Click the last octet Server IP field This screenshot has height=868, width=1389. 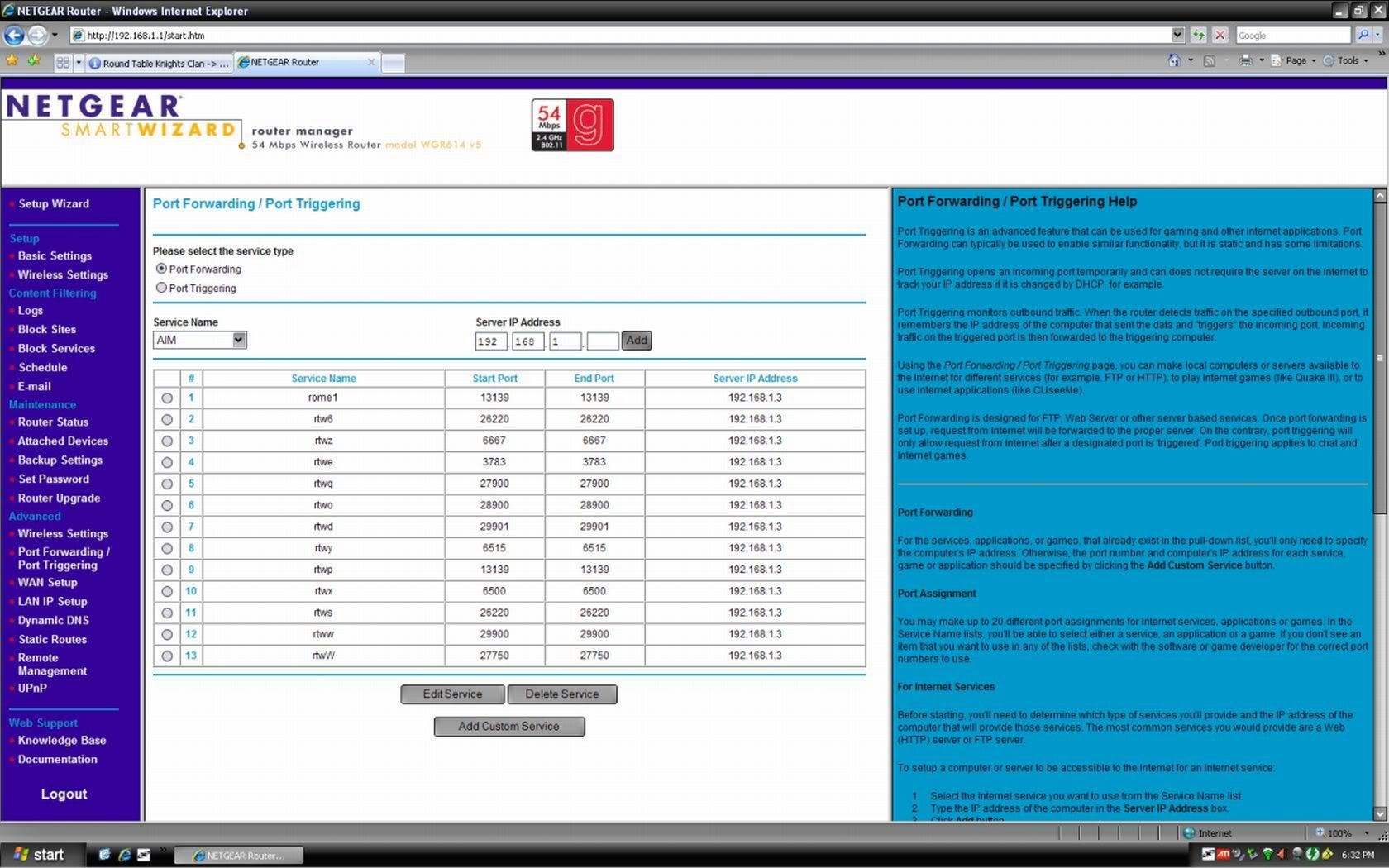click(602, 341)
